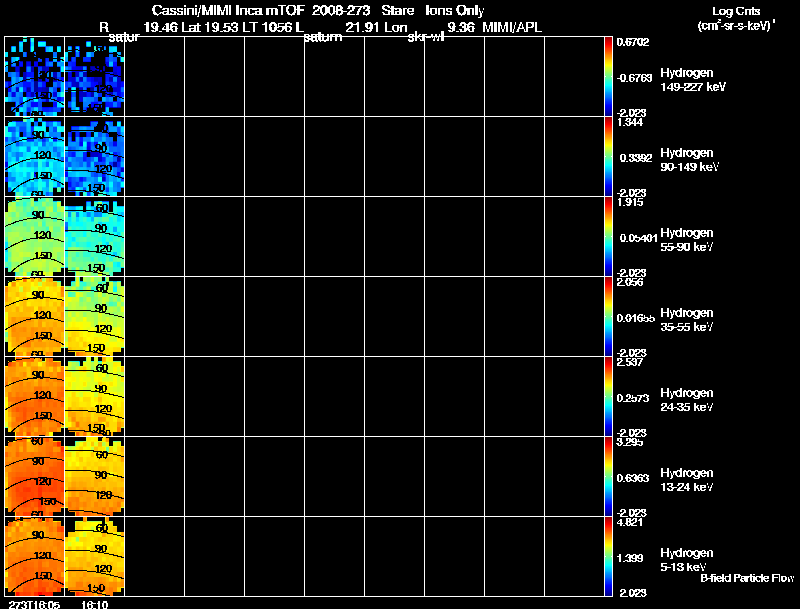Click the '149-227 keV' energy label

(x=693, y=87)
